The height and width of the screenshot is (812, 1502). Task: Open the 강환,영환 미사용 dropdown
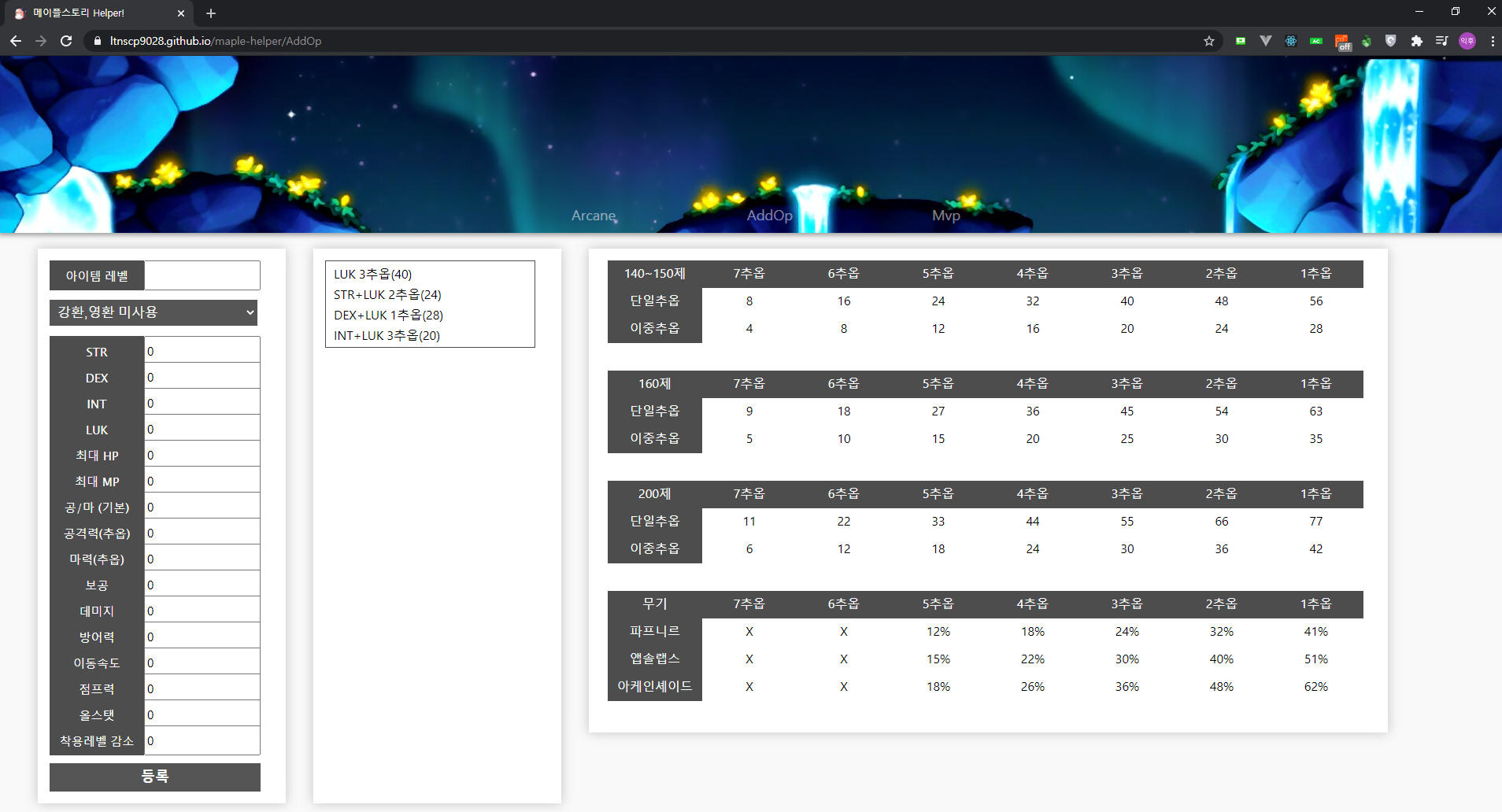(x=154, y=312)
